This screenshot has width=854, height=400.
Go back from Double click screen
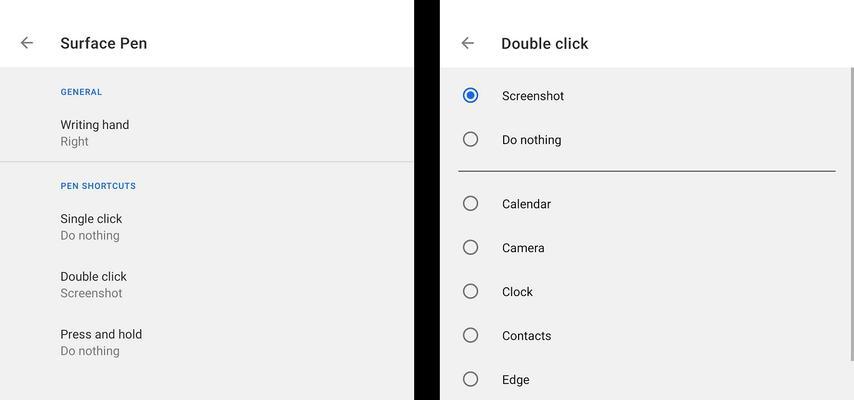pos(467,43)
